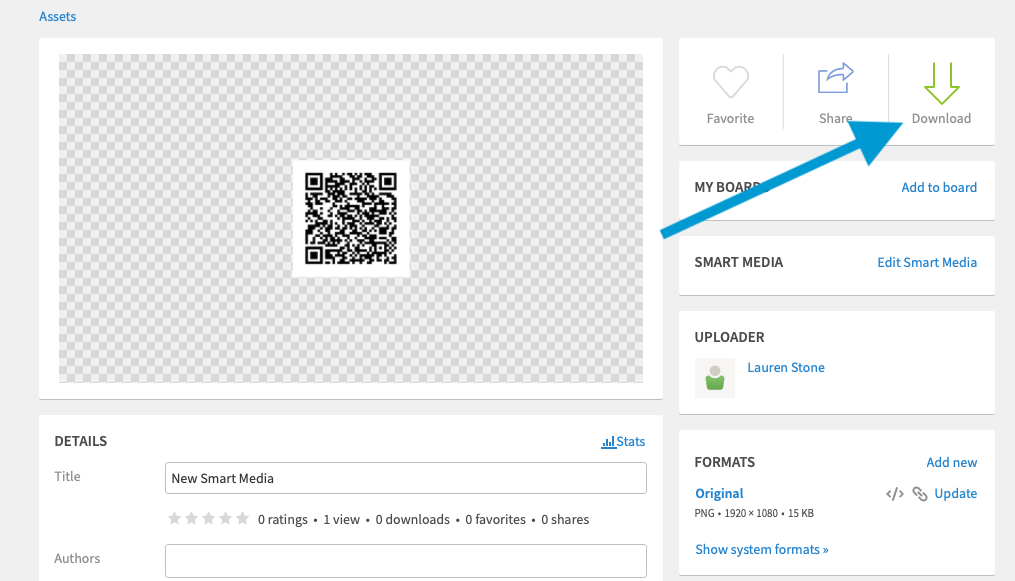Open Lauren Stone uploader profile

coord(786,367)
